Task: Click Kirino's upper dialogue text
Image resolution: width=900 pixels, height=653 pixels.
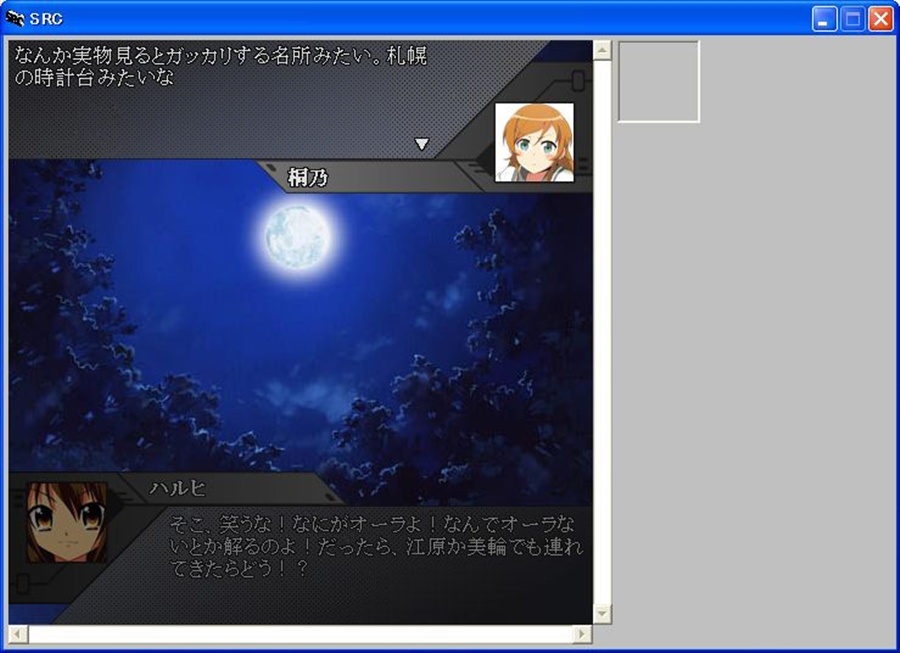Action: pyautogui.click(x=220, y=67)
